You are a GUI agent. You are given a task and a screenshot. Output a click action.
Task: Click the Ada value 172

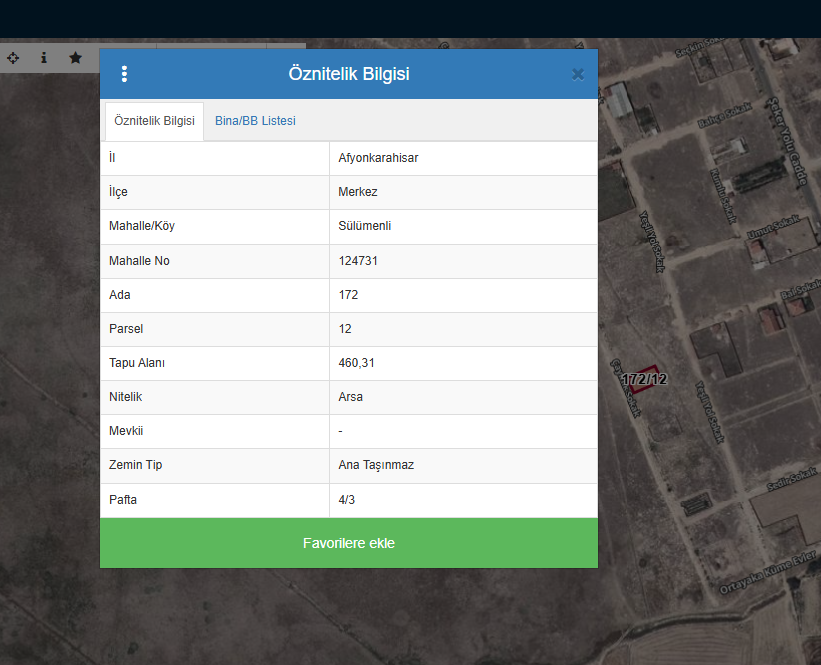coord(348,295)
